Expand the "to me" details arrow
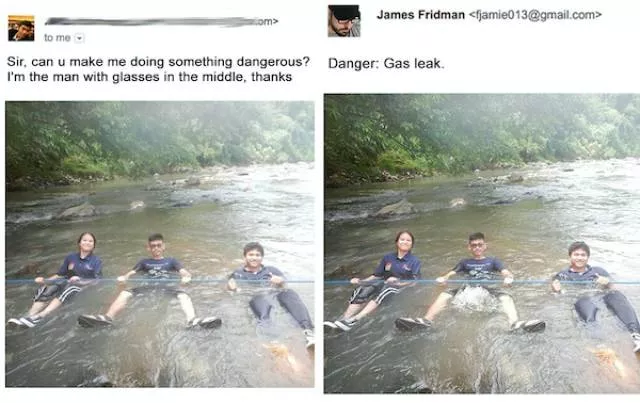 pyautogui.click(x=80, y=38)
